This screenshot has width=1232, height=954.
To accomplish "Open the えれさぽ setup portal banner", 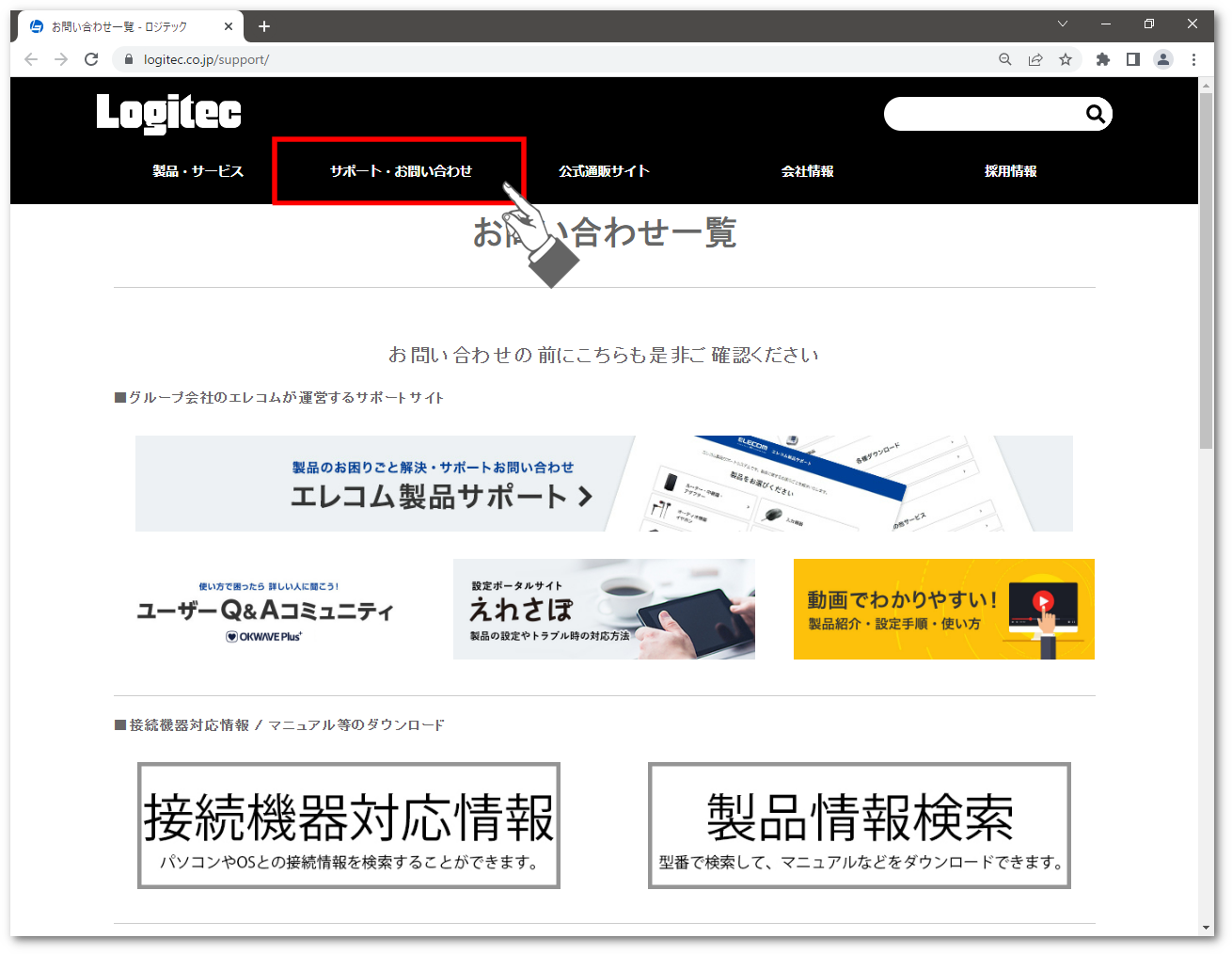I will coord(604,610).
